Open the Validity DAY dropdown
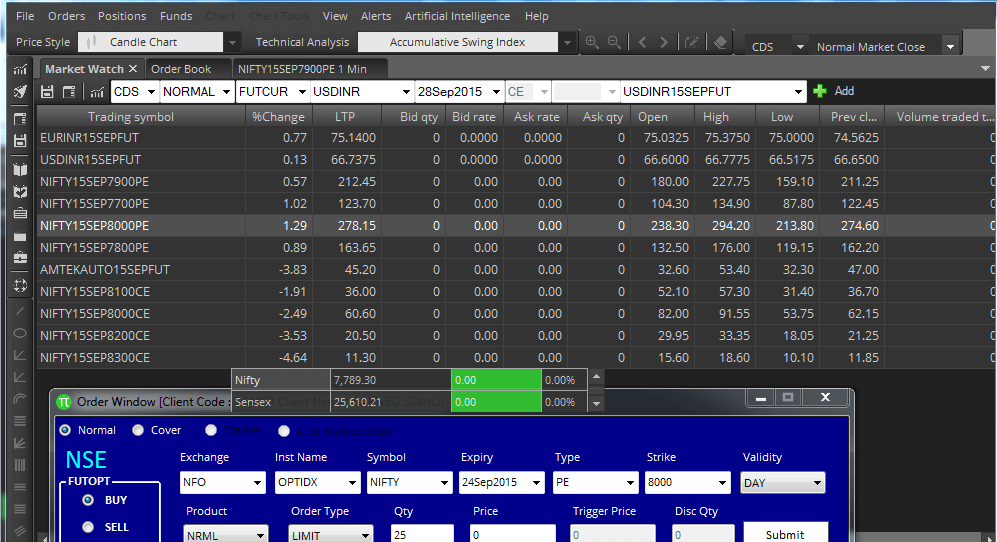This screenshot has height=542, width=997. 818,483
